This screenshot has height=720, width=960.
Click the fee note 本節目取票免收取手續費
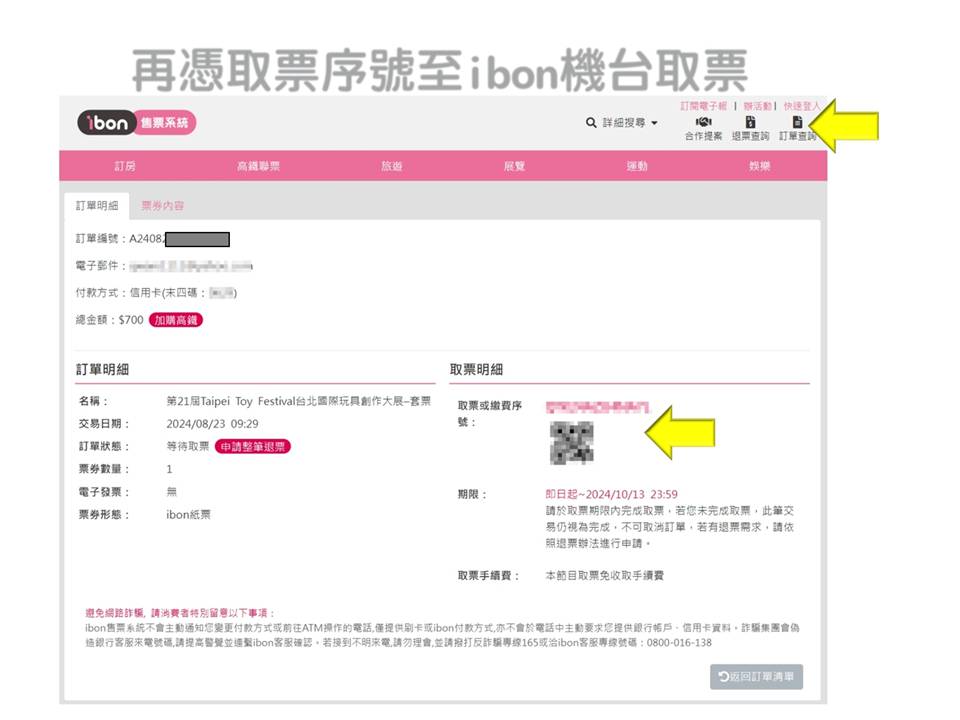[604, 576]
